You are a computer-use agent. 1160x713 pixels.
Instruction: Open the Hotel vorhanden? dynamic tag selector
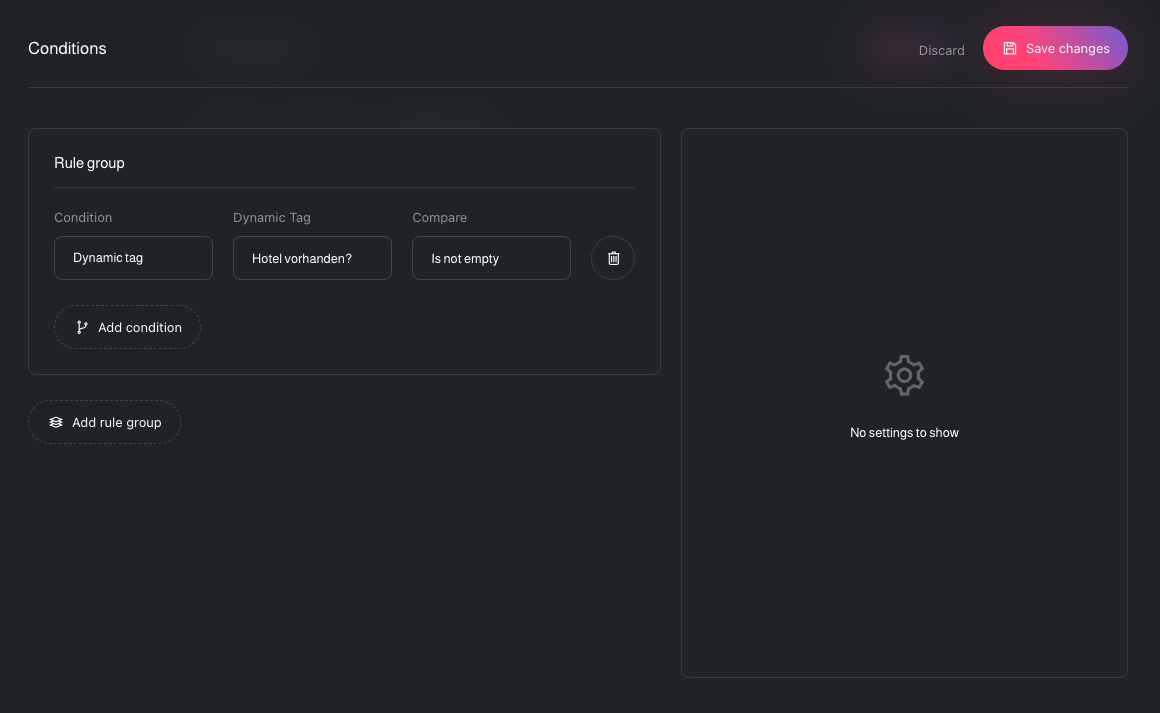click(x=312, y=258)
